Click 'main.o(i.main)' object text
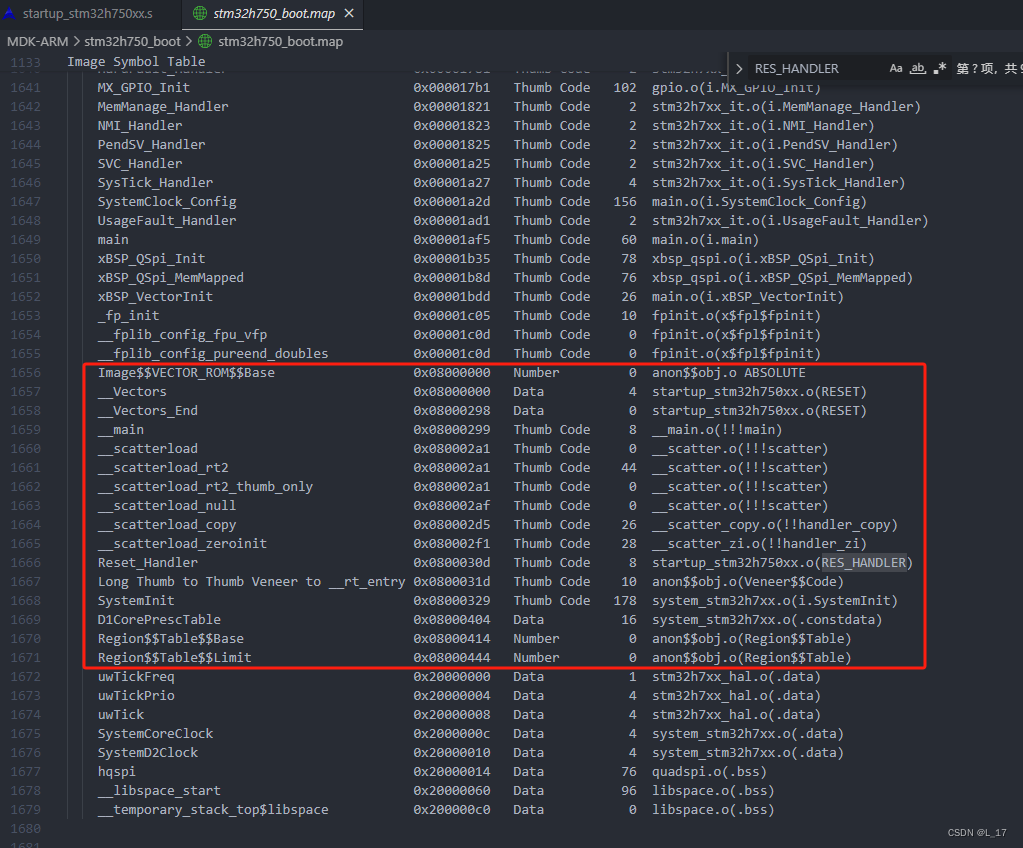1023x848 pixels. [705, 239]
